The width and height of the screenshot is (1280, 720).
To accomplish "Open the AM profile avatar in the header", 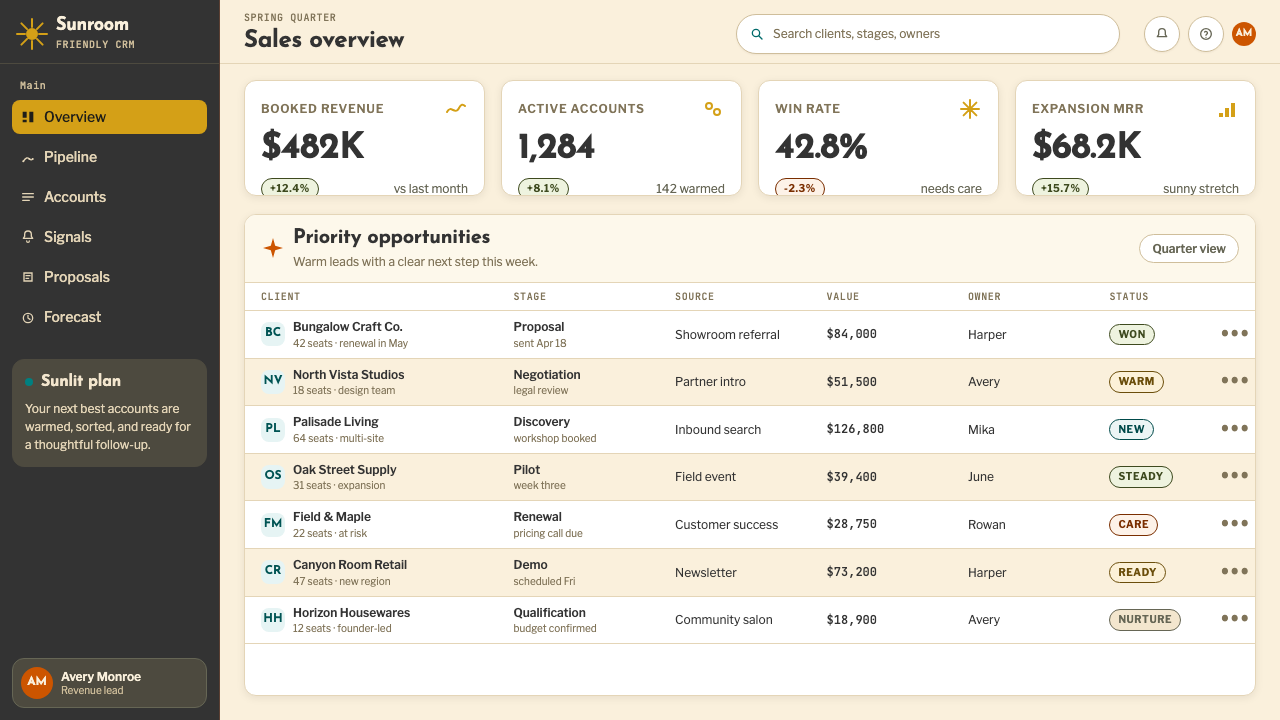I will (x=1244, y=33).
